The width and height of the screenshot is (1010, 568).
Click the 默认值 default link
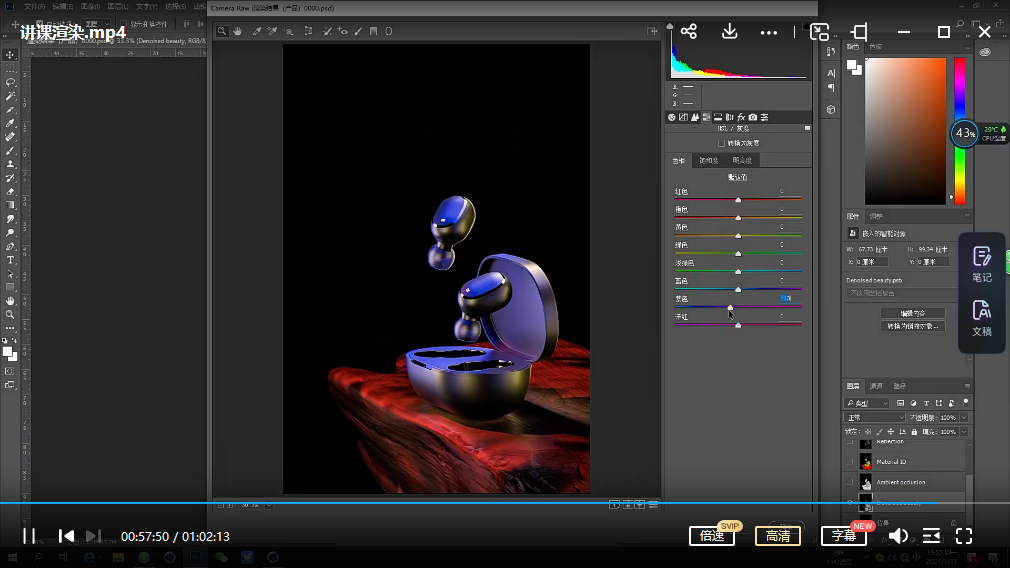click(738, 177)
